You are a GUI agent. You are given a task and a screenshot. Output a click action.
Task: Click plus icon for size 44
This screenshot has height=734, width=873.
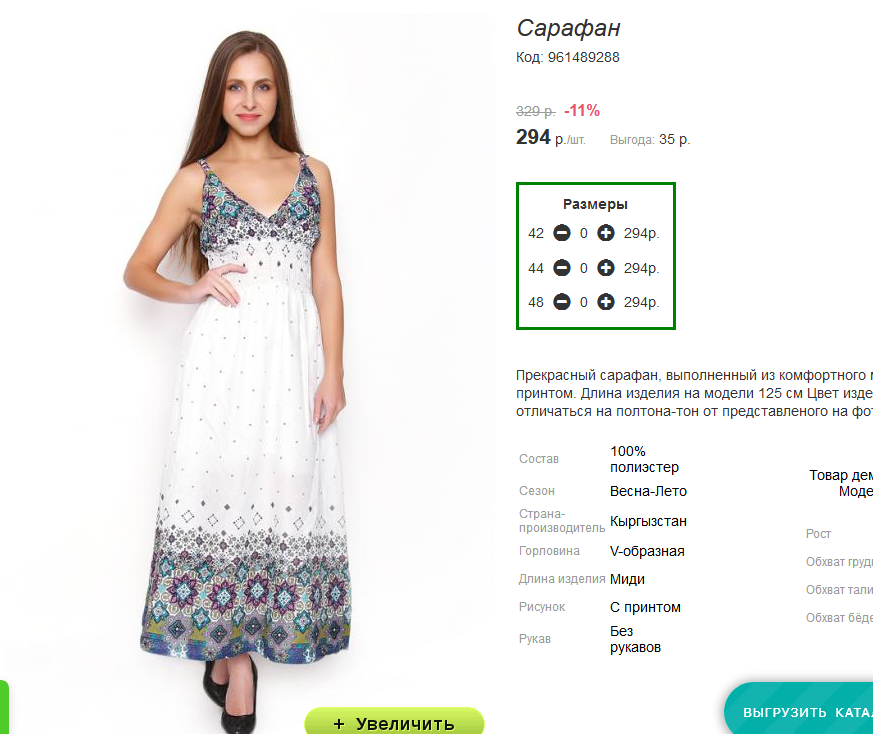(x=606, y=268)
